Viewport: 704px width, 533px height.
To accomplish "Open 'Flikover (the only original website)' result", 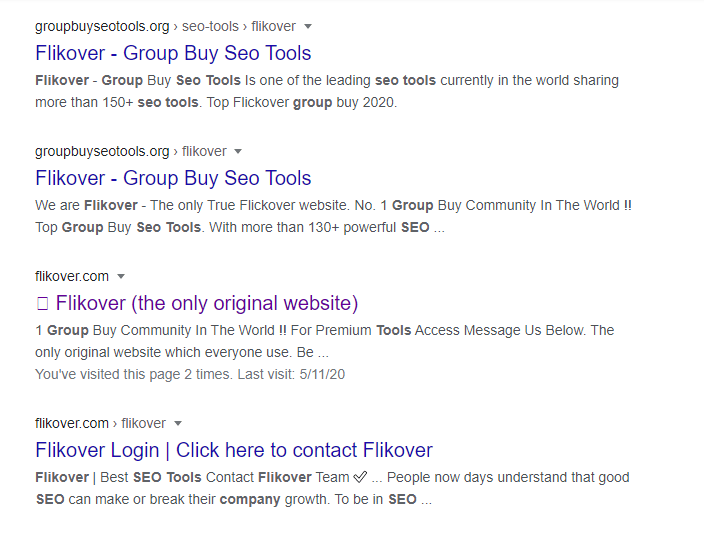I will pyautogui.click(x=206, y=303).
